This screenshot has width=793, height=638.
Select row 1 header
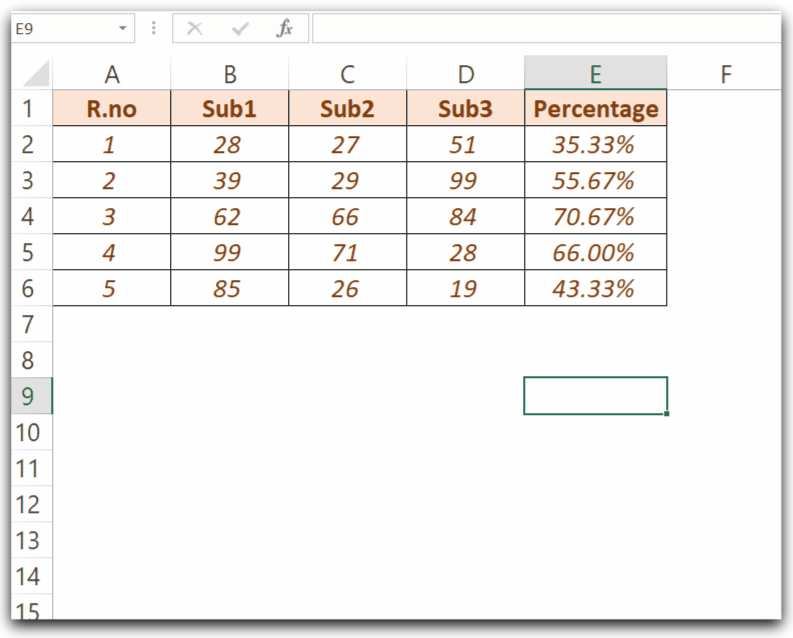pyautogui.click(x=32, y=108)
